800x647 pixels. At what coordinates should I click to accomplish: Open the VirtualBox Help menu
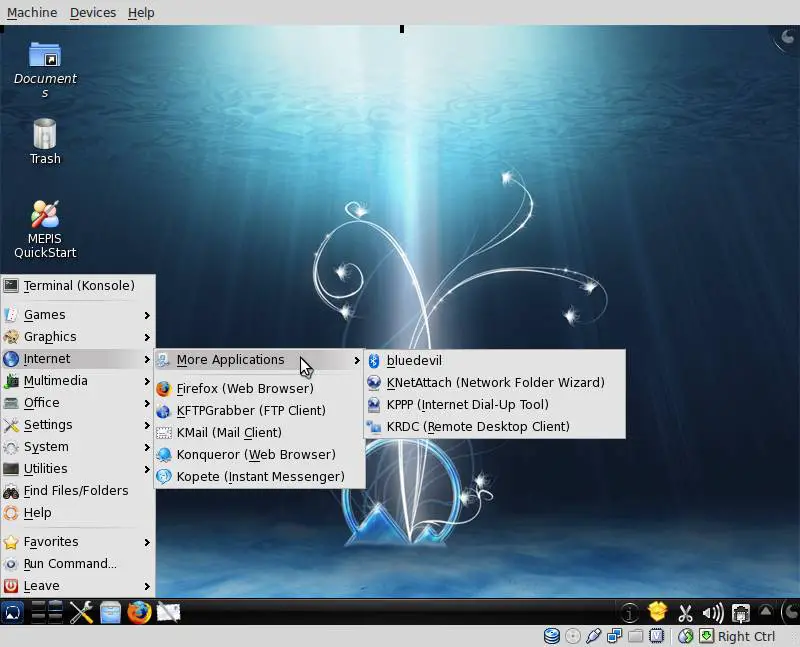pyautogui.click(x=141, y=12)
